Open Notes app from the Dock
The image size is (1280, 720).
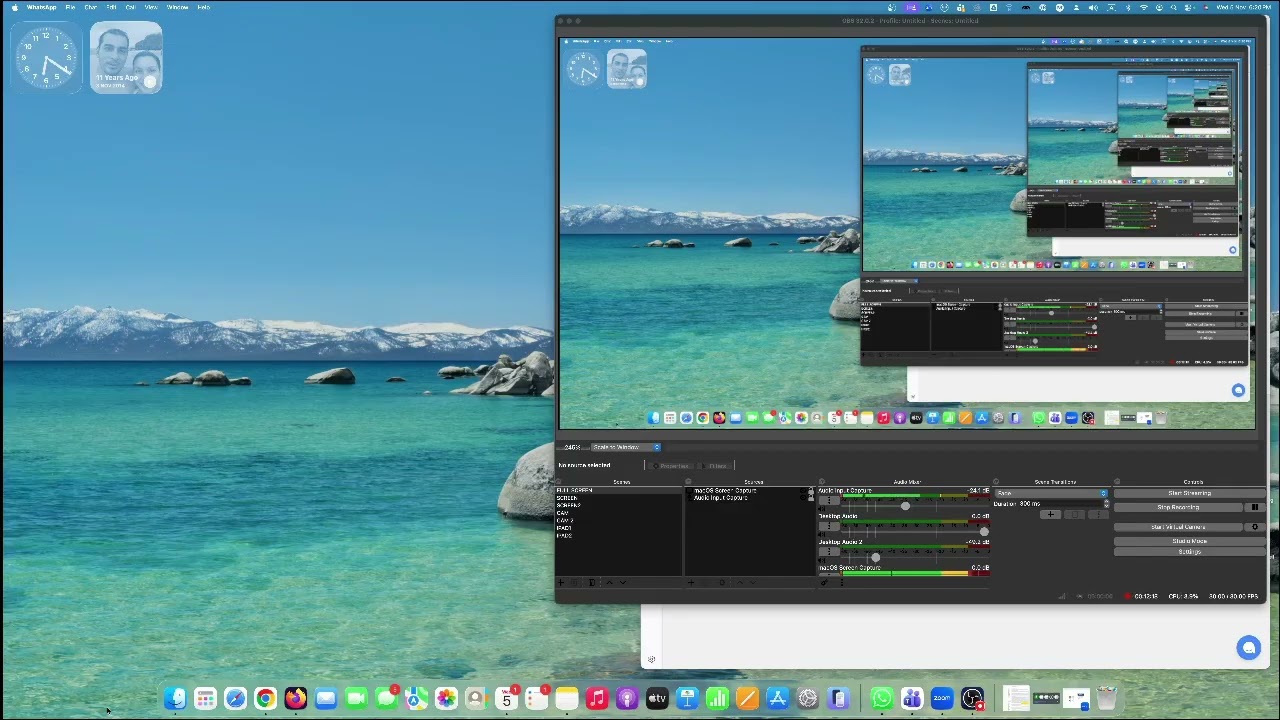click(566, 698)
